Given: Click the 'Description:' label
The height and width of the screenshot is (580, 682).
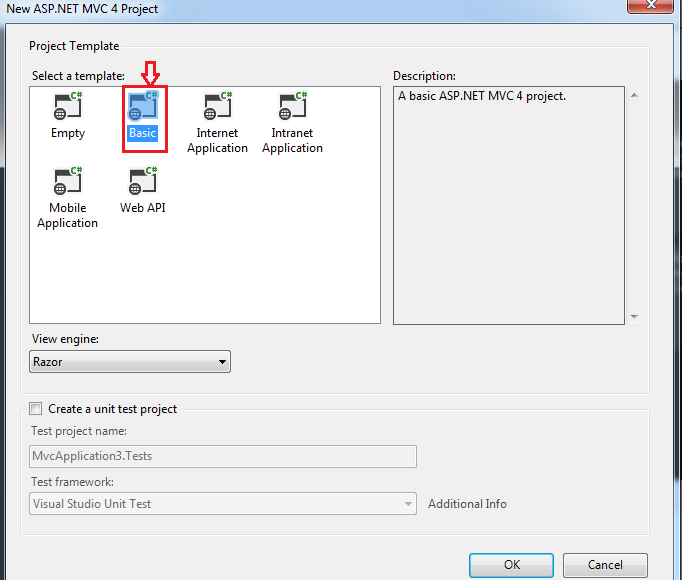Looking at the screenshot, I should point(425,76).
